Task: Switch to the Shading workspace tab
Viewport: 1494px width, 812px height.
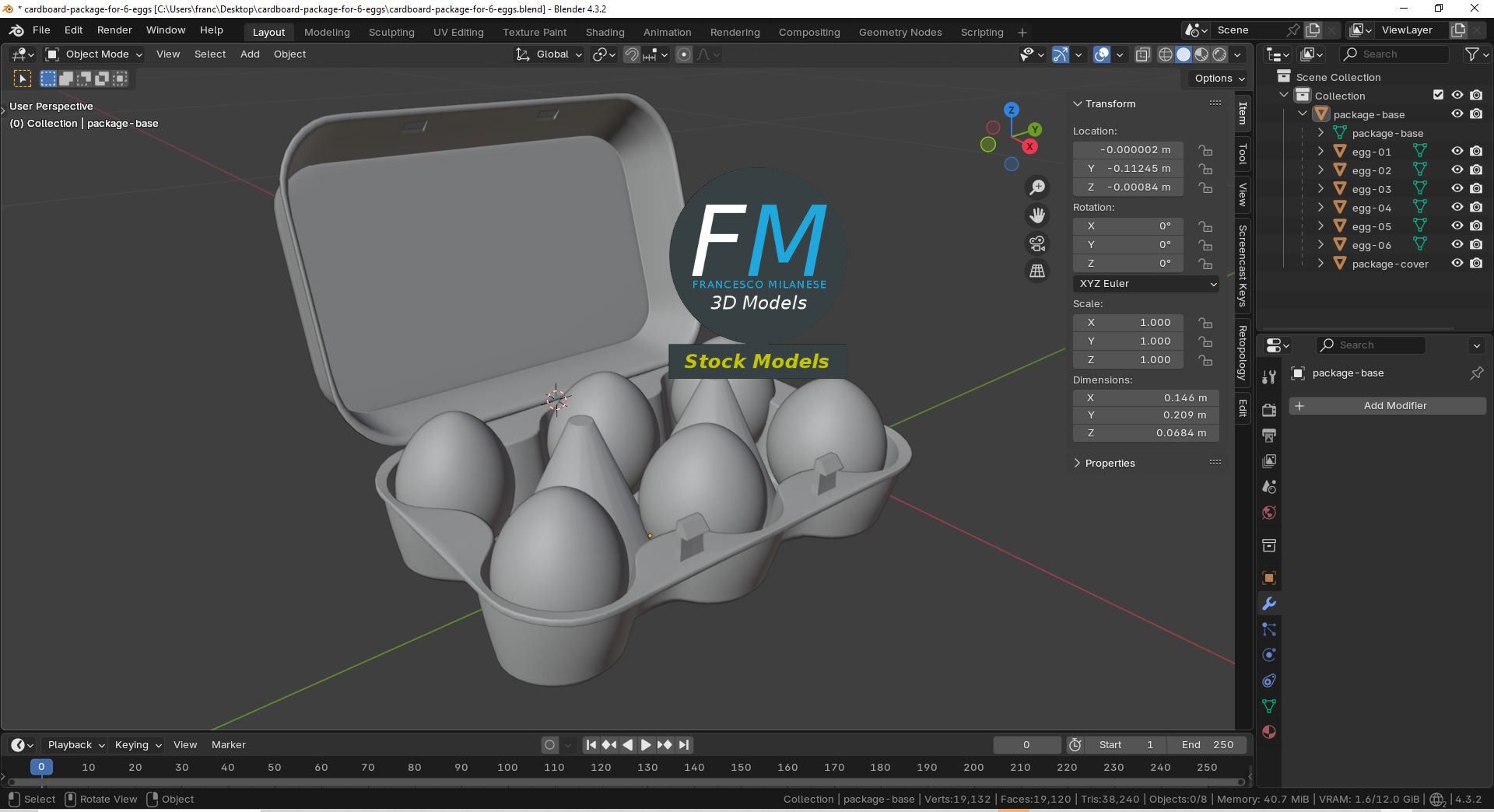Action: (605, 32)
